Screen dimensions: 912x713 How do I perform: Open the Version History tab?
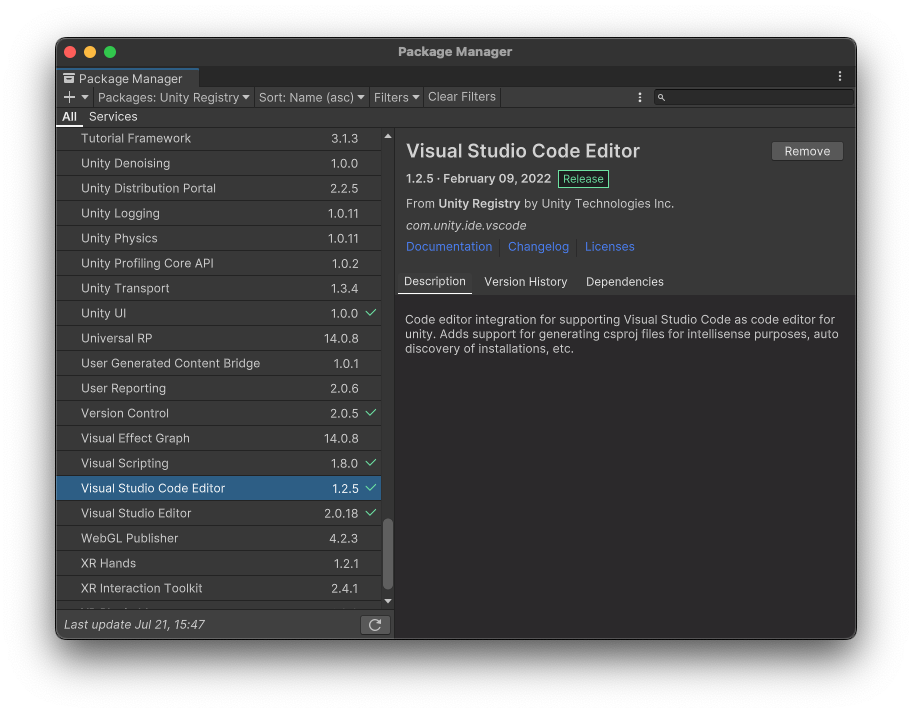coord(525,281)
